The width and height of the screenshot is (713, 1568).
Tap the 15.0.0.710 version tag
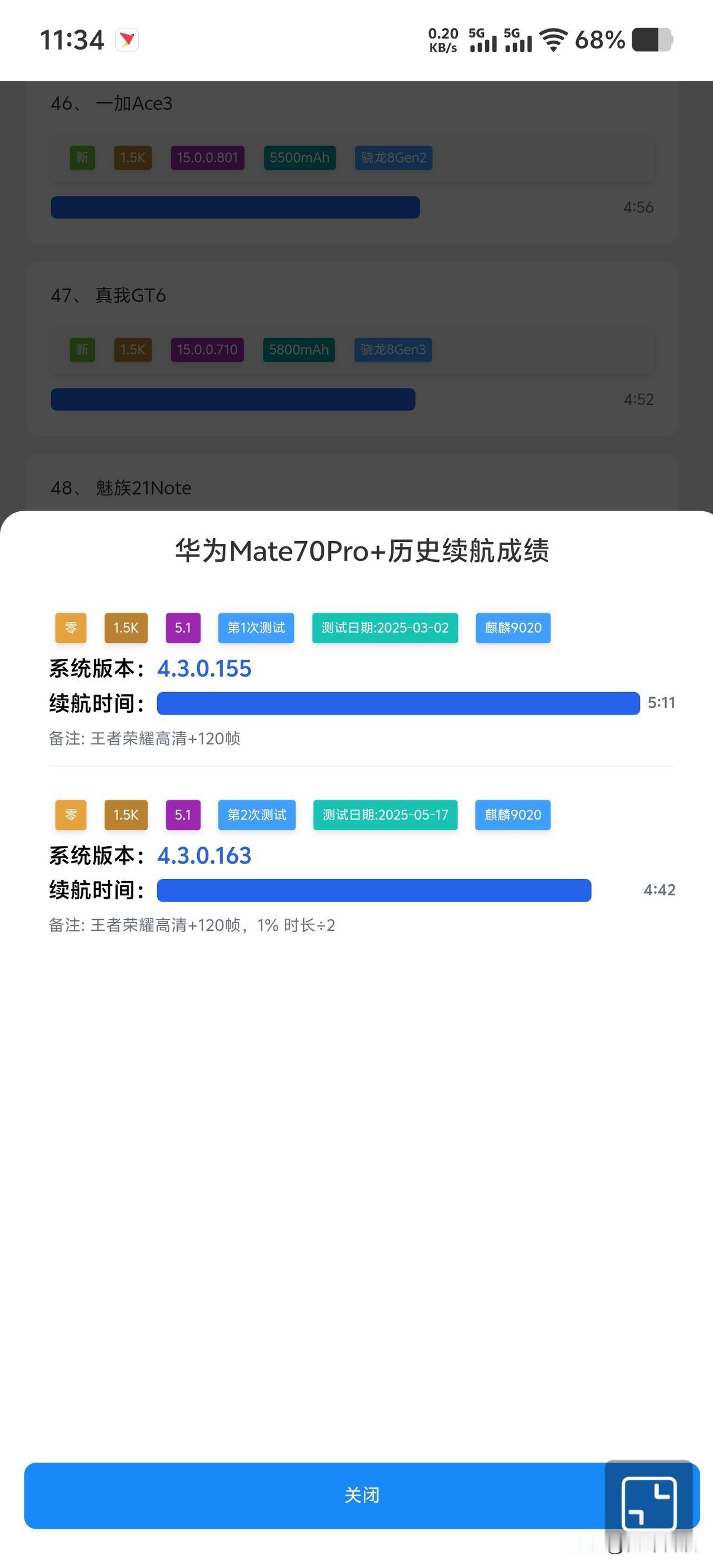coord(208,350)
